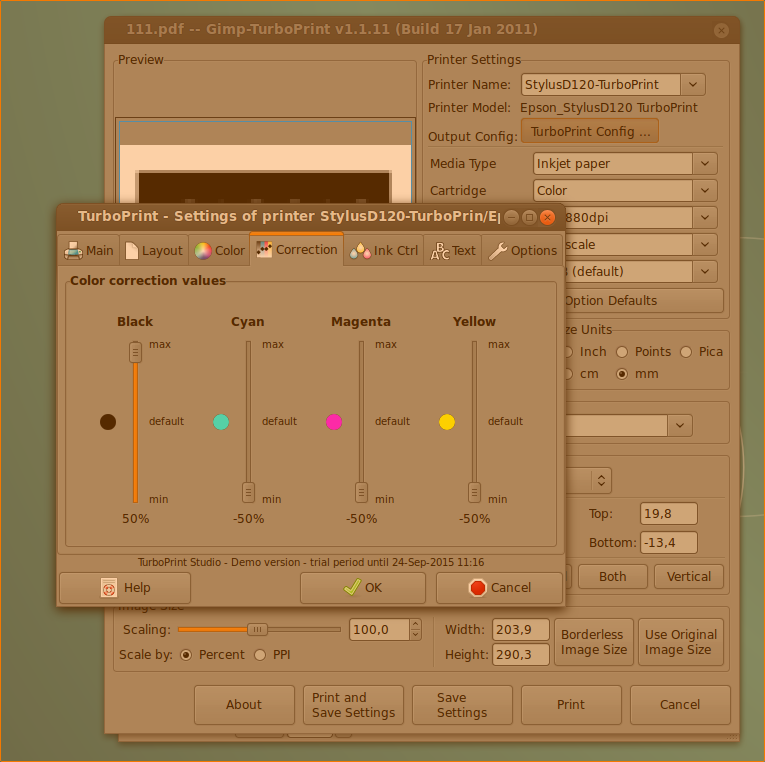The image size is (765, 762).
Task: Click the Save Settings button
Action: coord(463,705)
